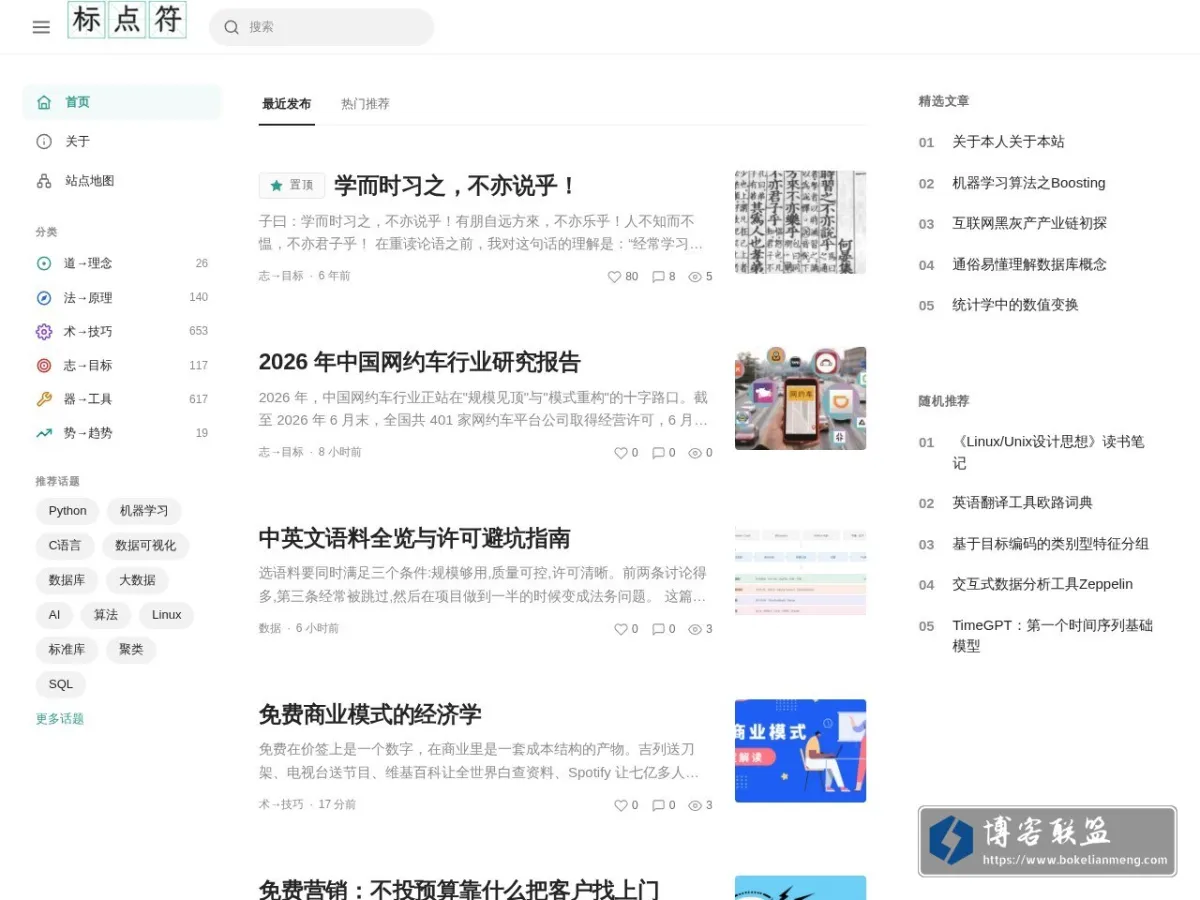Open 关于 in the sidebar

(x=122, y=141)
